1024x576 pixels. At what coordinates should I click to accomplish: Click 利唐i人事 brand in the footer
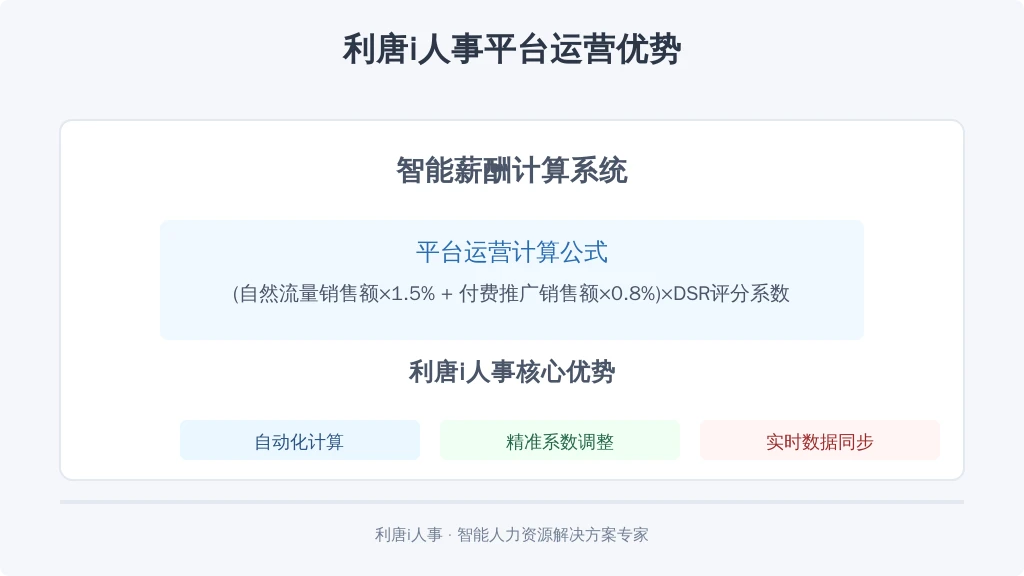(x=409, y=535)
